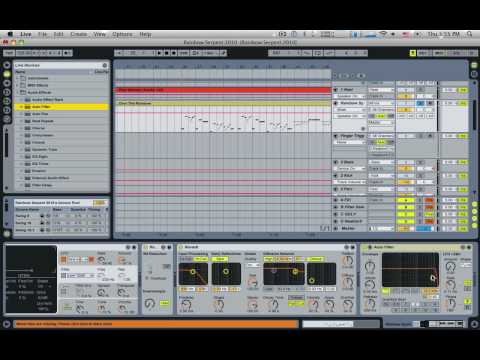The height and width of the screenshot is (360, 480).
Task: Adjust the Reverb Dry/Wet knob
Action: point(348,304)
